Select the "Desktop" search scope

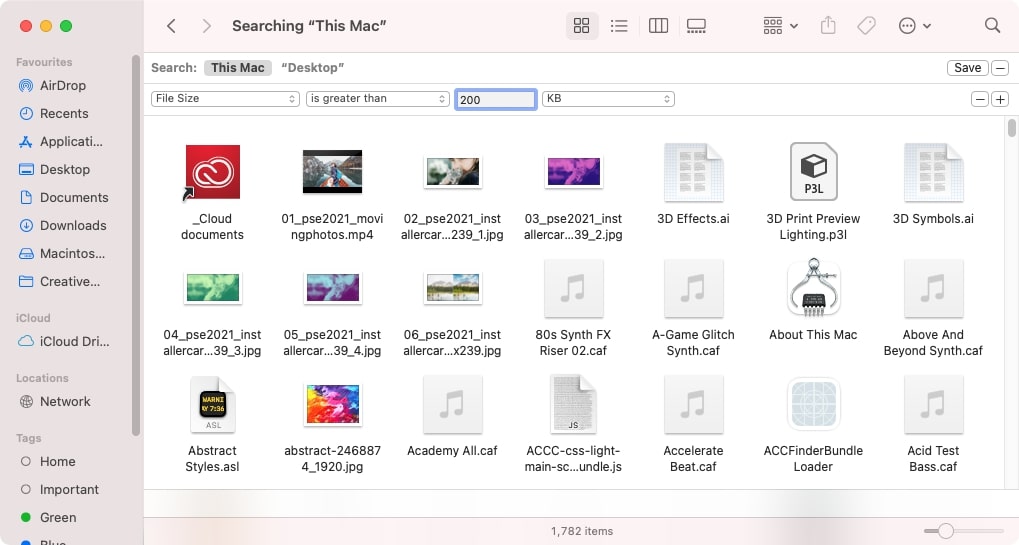(x=312, y=68)
